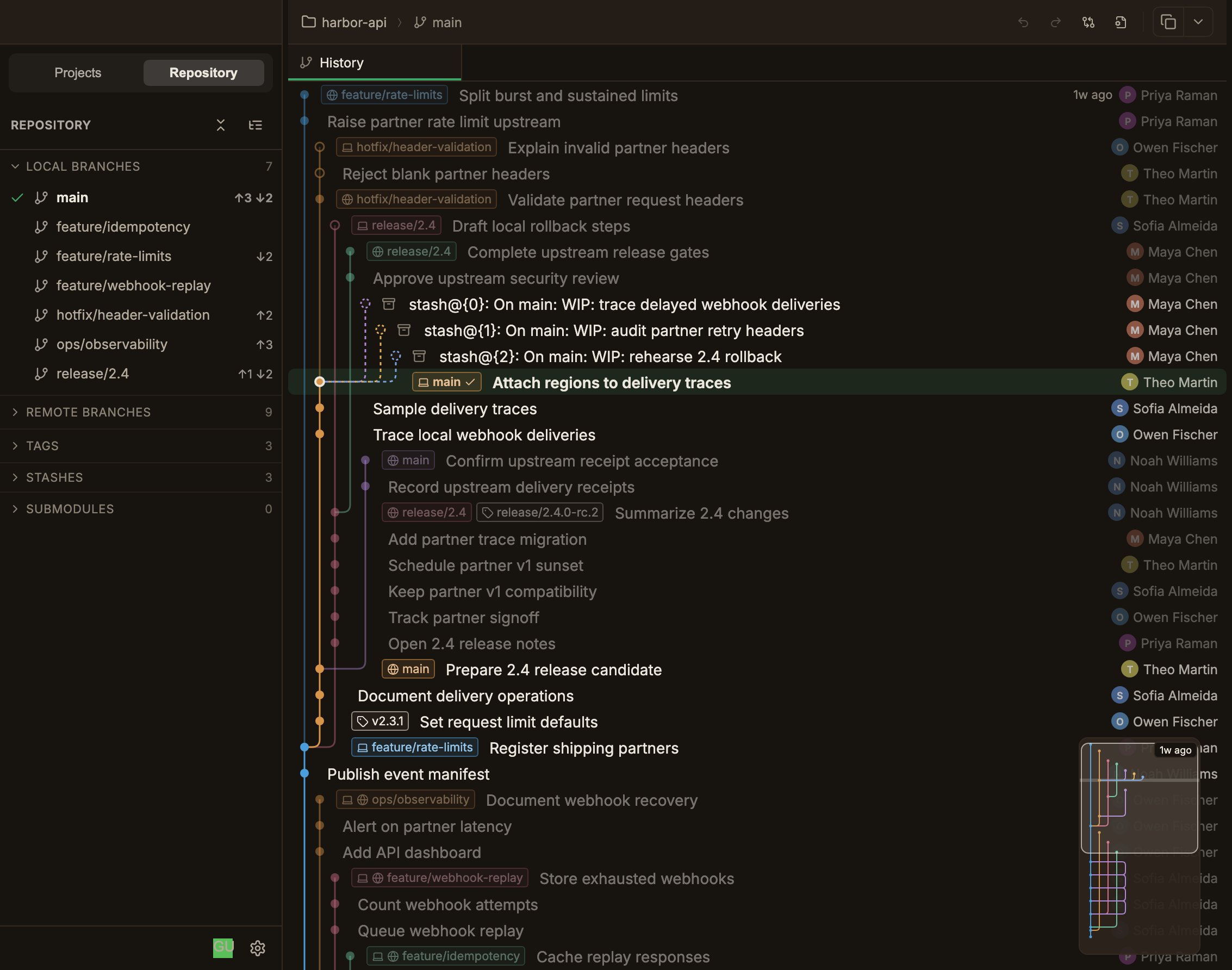Click remote main label on Confirm upstream commit

point(408,461)
